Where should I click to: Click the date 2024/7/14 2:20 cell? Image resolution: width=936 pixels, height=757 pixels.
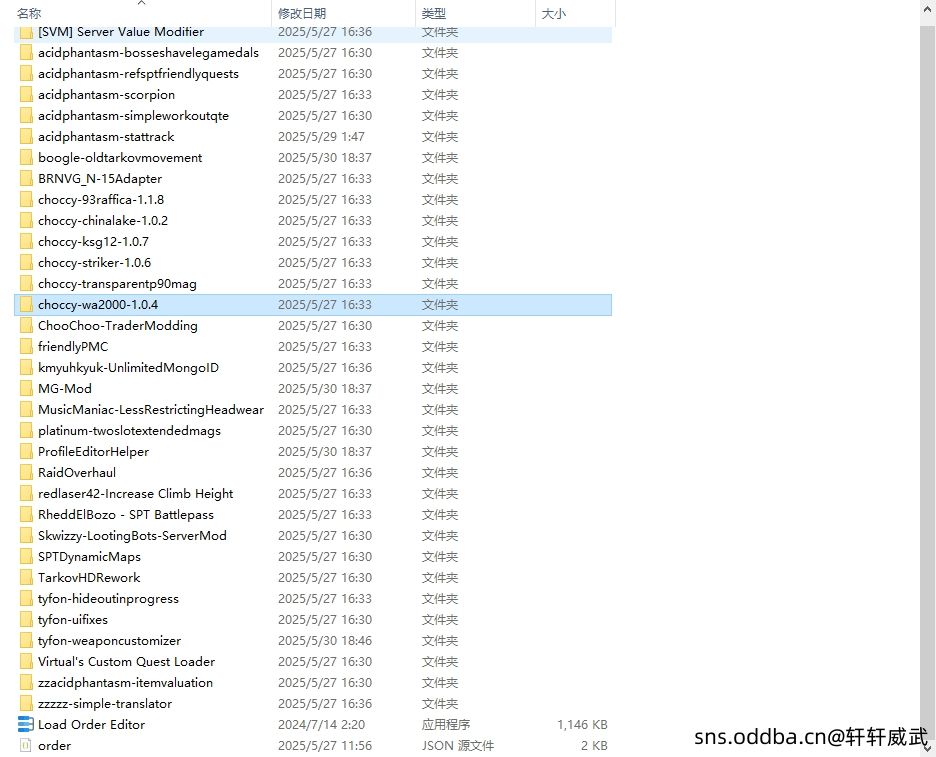321,725
